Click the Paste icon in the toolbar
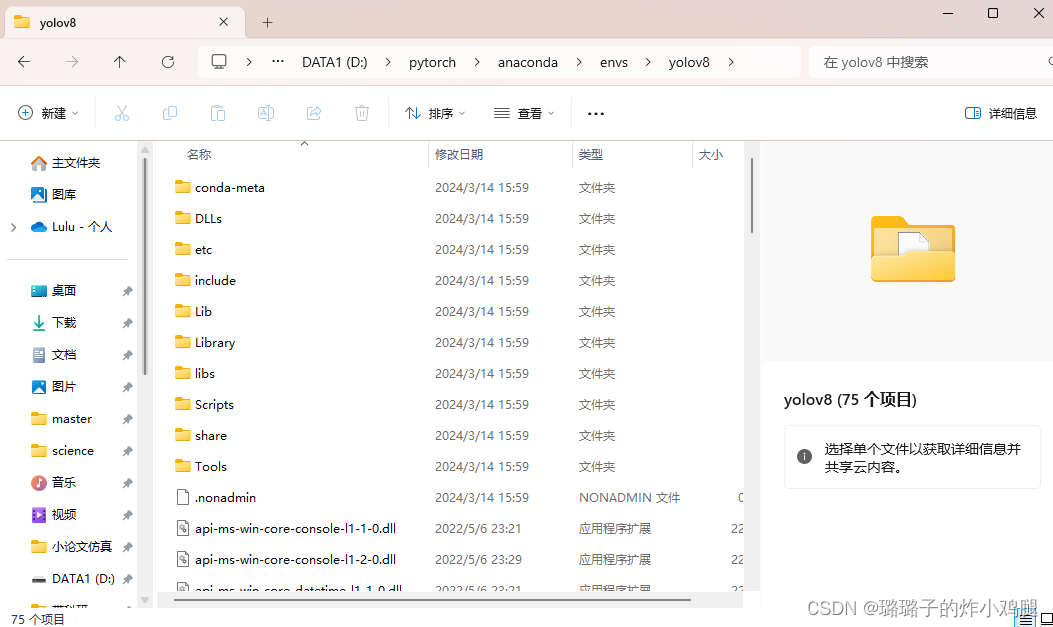The height and width of the screenshot is (627, 1053). tap(218, 113)
